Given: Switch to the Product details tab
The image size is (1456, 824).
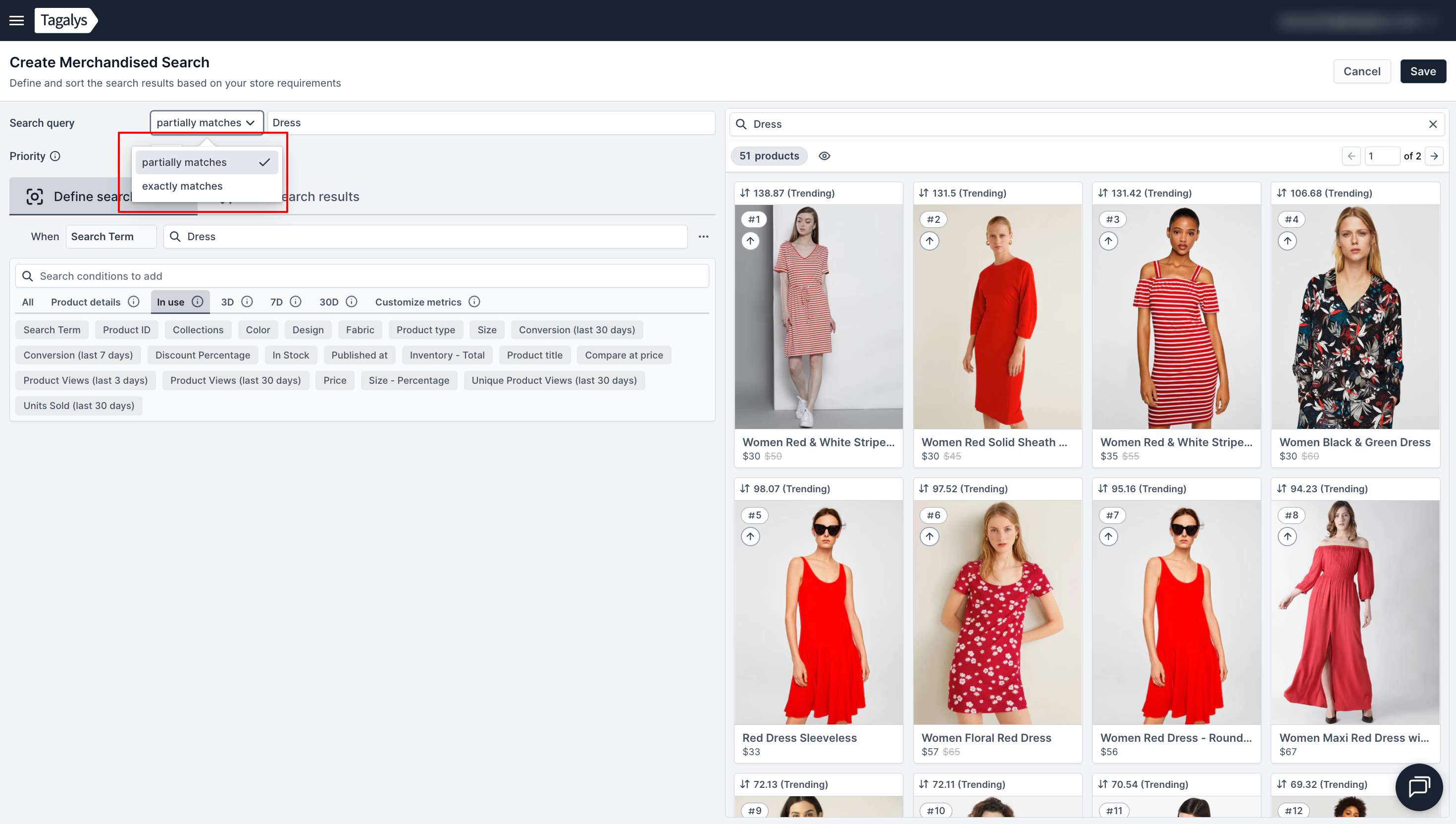Looking at the screenshot, I should pyautogui.click(x=86, y=302).
